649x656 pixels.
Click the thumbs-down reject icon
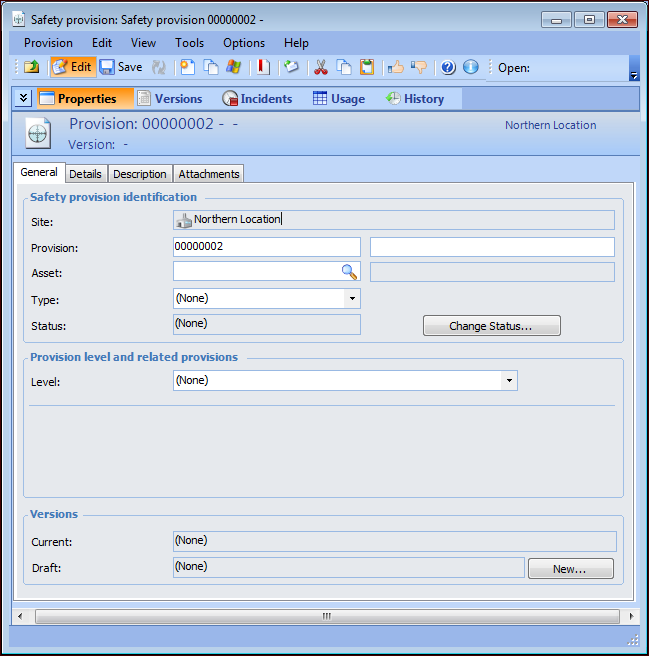point(419,67)
